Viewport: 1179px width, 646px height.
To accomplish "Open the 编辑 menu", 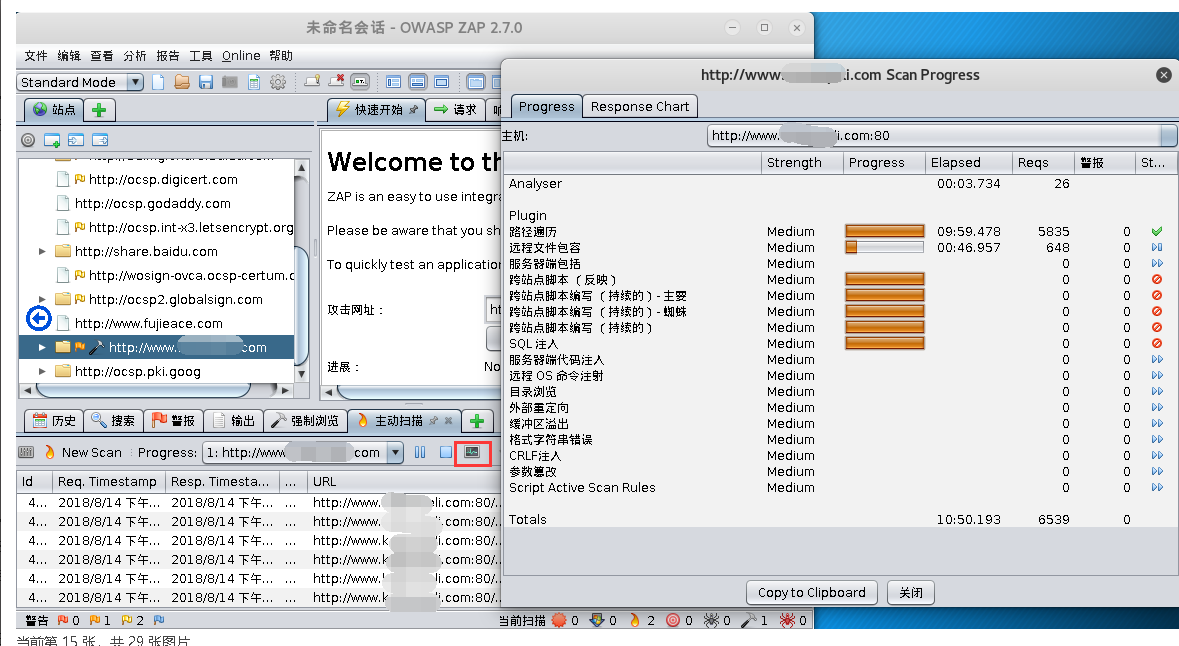I will 68,56.
